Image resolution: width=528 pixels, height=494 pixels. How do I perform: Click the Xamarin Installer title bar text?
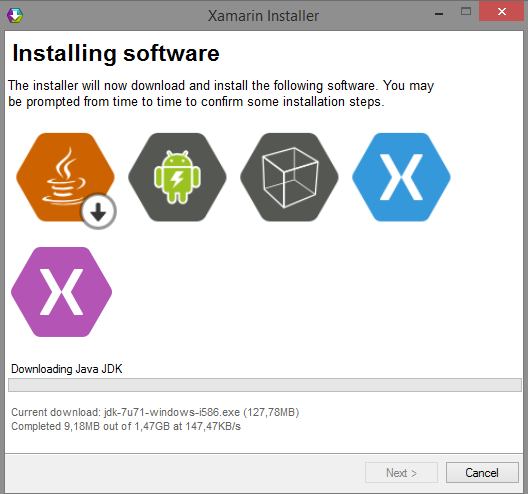pyautogui.click(x=263, y=15)
